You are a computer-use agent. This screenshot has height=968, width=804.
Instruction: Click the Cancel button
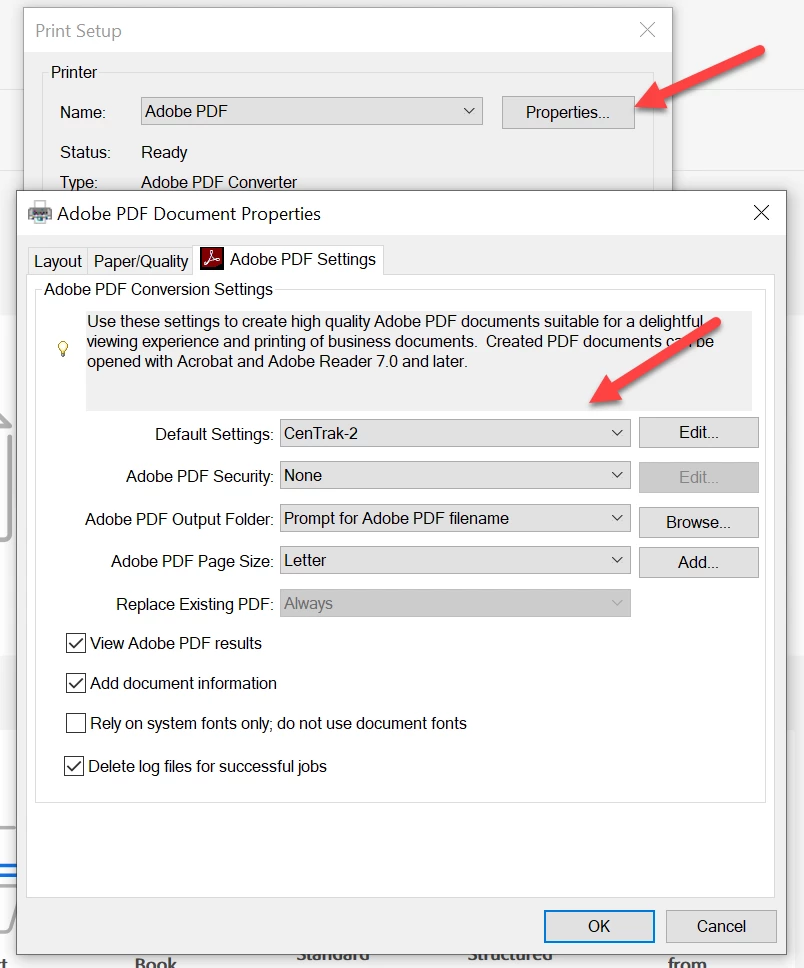point(721,926)
